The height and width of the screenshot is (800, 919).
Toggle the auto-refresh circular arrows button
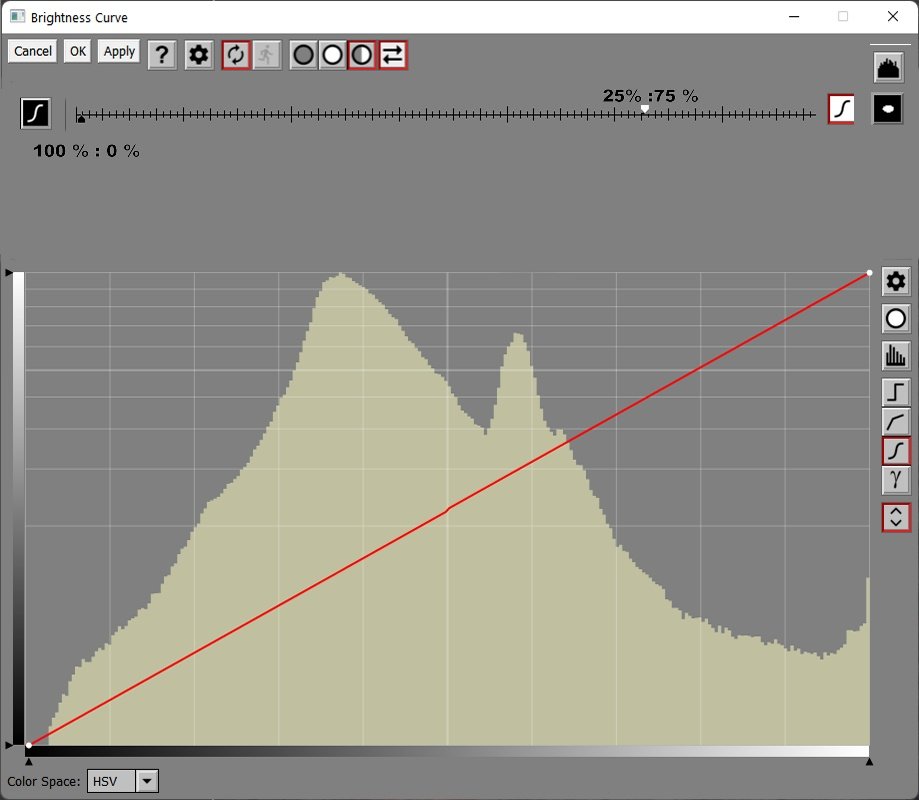(x=236, y=55)
